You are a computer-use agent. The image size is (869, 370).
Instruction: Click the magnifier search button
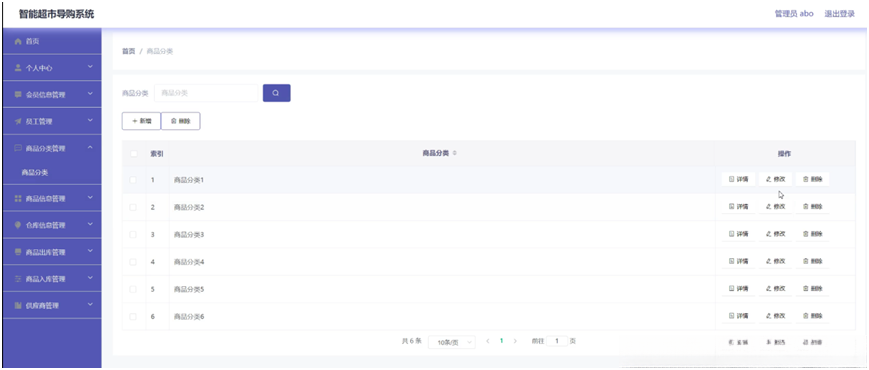(276, 93)
